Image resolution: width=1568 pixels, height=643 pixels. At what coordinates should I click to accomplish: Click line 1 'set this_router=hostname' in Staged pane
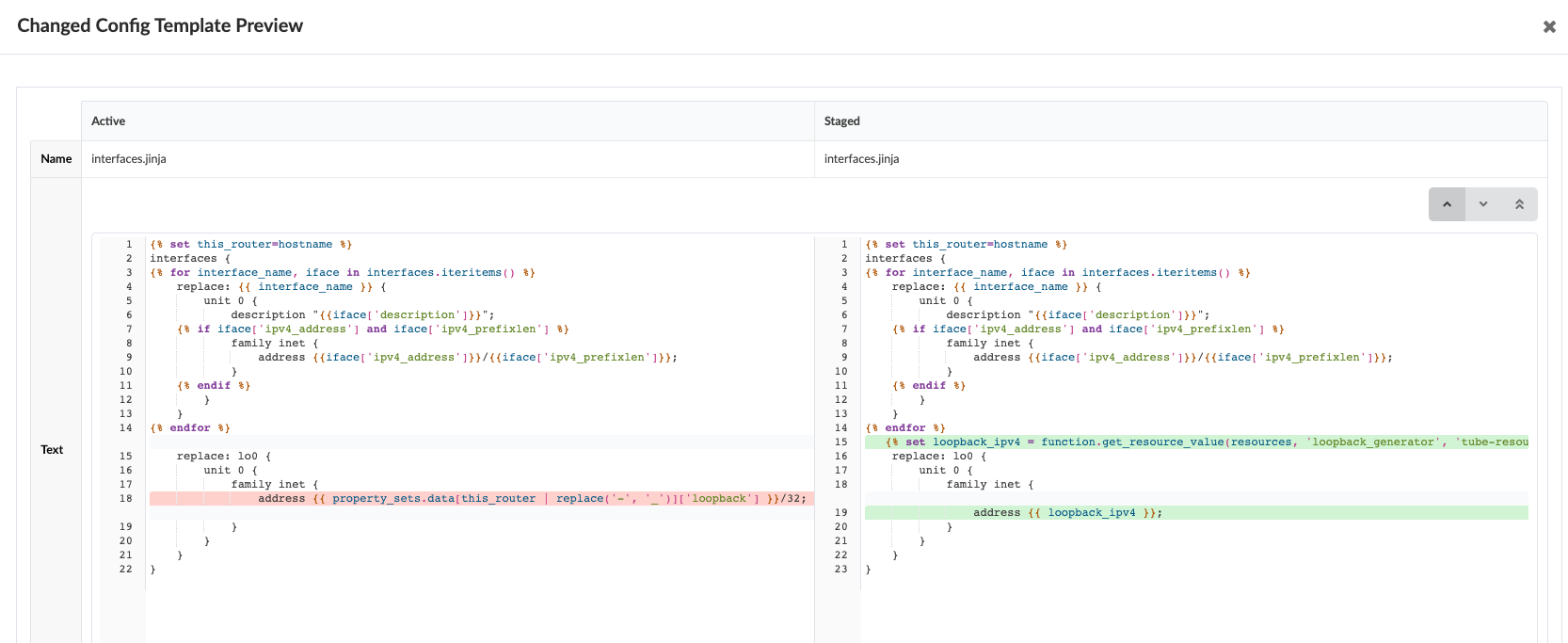pos(967,245)
